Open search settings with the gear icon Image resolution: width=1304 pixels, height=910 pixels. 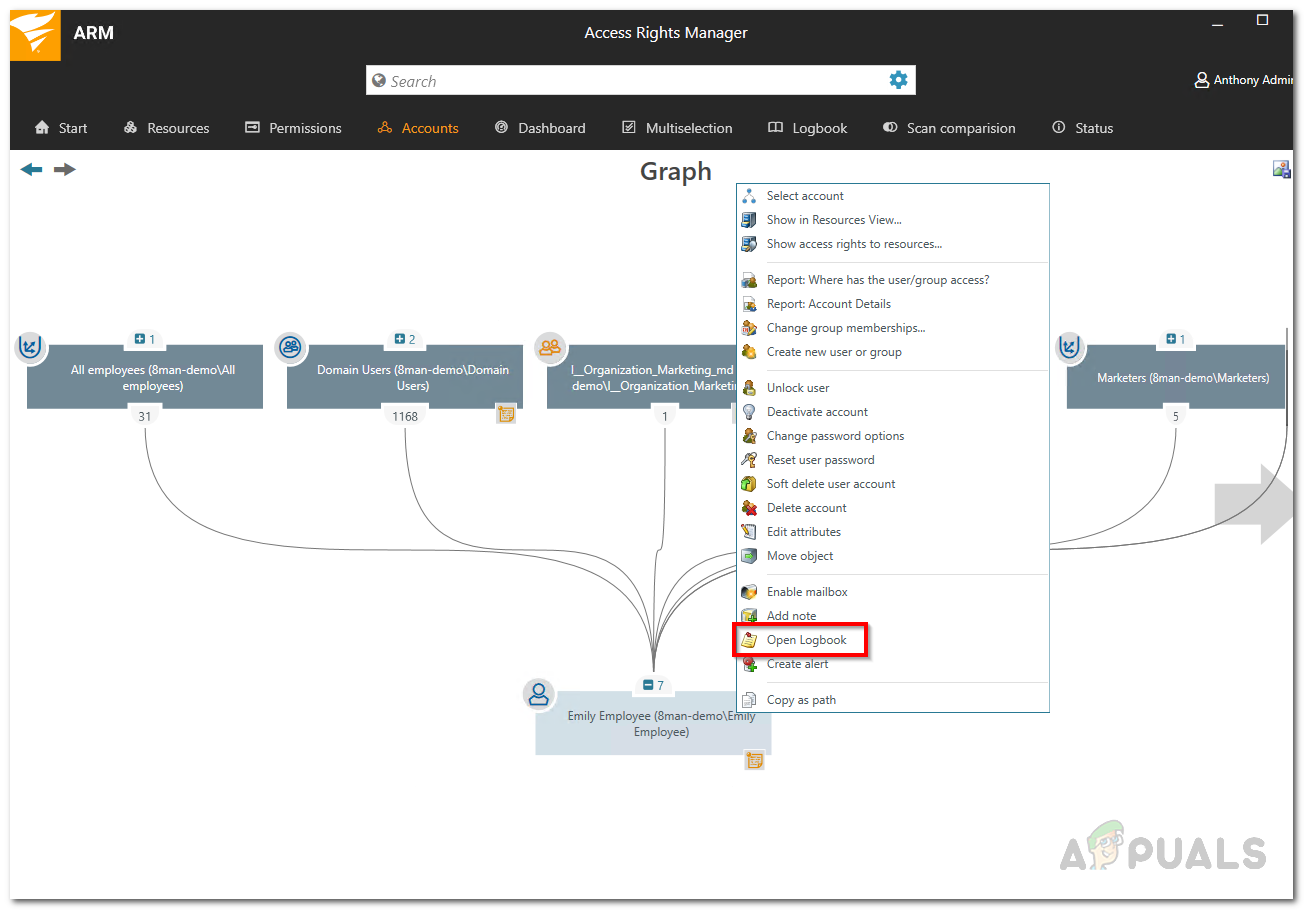[x=898, y=80]
